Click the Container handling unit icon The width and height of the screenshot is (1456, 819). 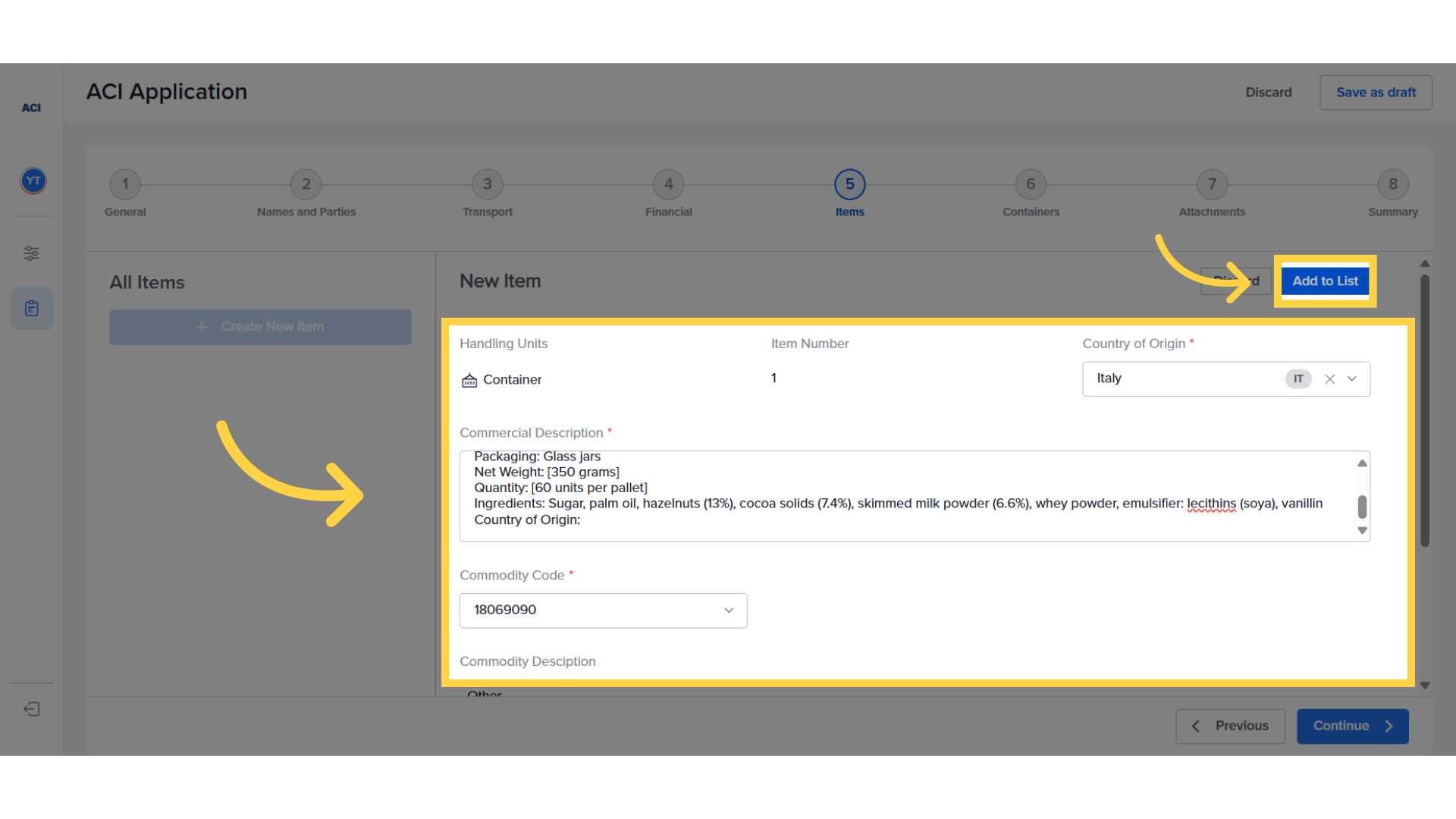pos(469,380)
